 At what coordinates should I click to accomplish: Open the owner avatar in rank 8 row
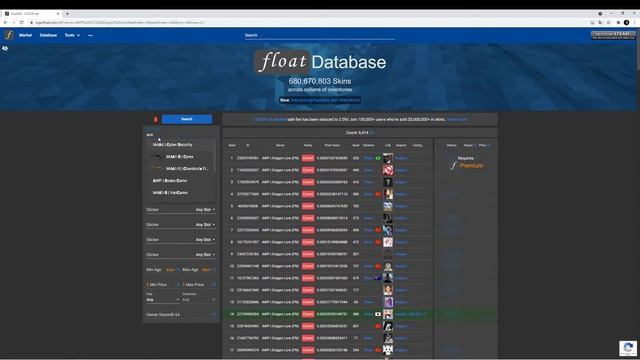coord(388,242)
